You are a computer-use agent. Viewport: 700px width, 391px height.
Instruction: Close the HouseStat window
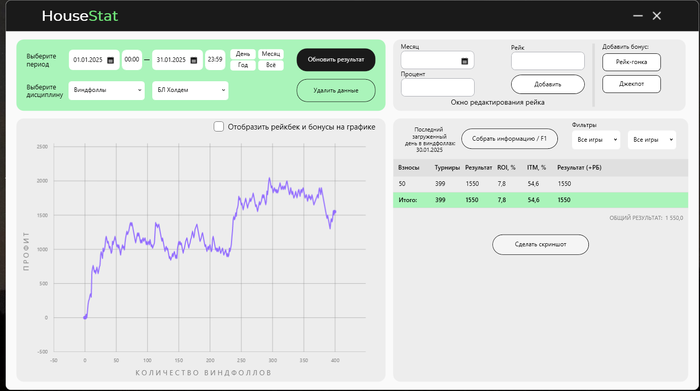pos(657,16)
